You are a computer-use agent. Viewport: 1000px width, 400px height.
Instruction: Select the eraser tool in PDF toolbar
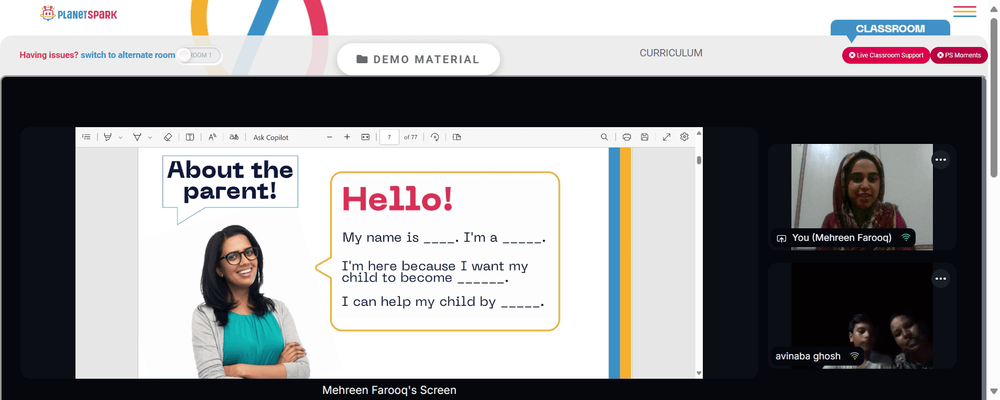tap(168, 137)
